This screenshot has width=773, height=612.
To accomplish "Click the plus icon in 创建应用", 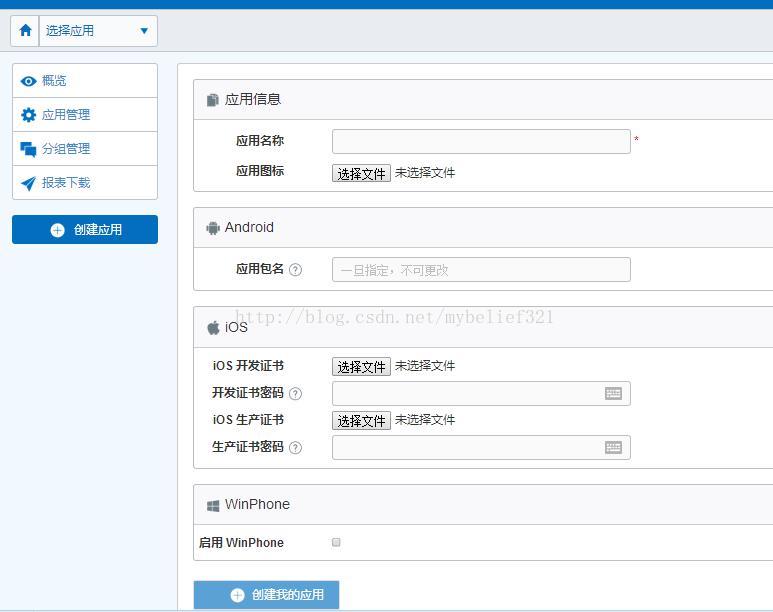I will [58, 230].
